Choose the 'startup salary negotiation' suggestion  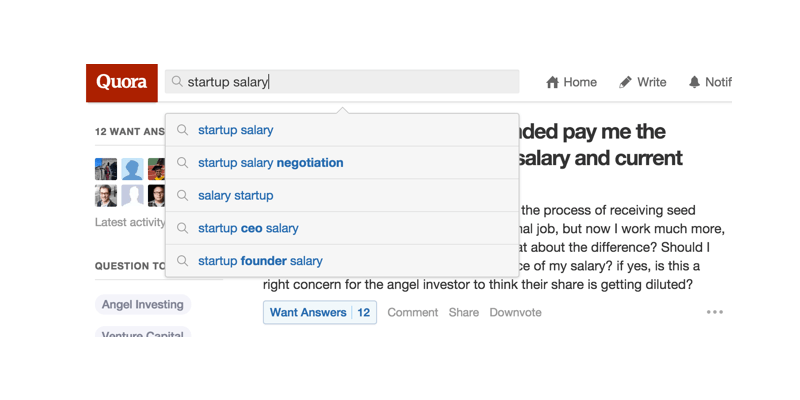tap(270, 163)
